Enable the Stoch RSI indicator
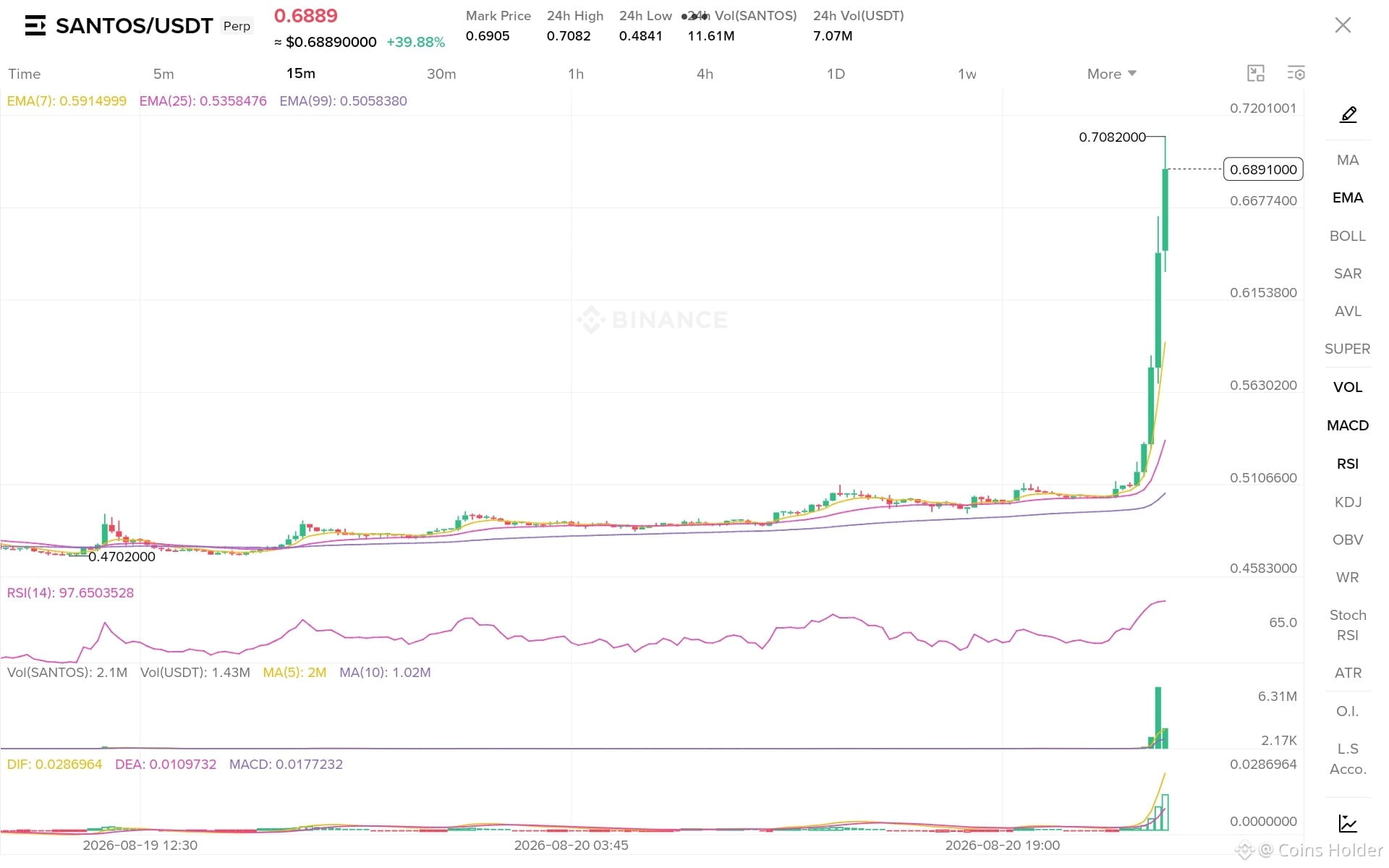This screenshot has width=1389, height=868. pyautogui.click(x=1348, y=625)
